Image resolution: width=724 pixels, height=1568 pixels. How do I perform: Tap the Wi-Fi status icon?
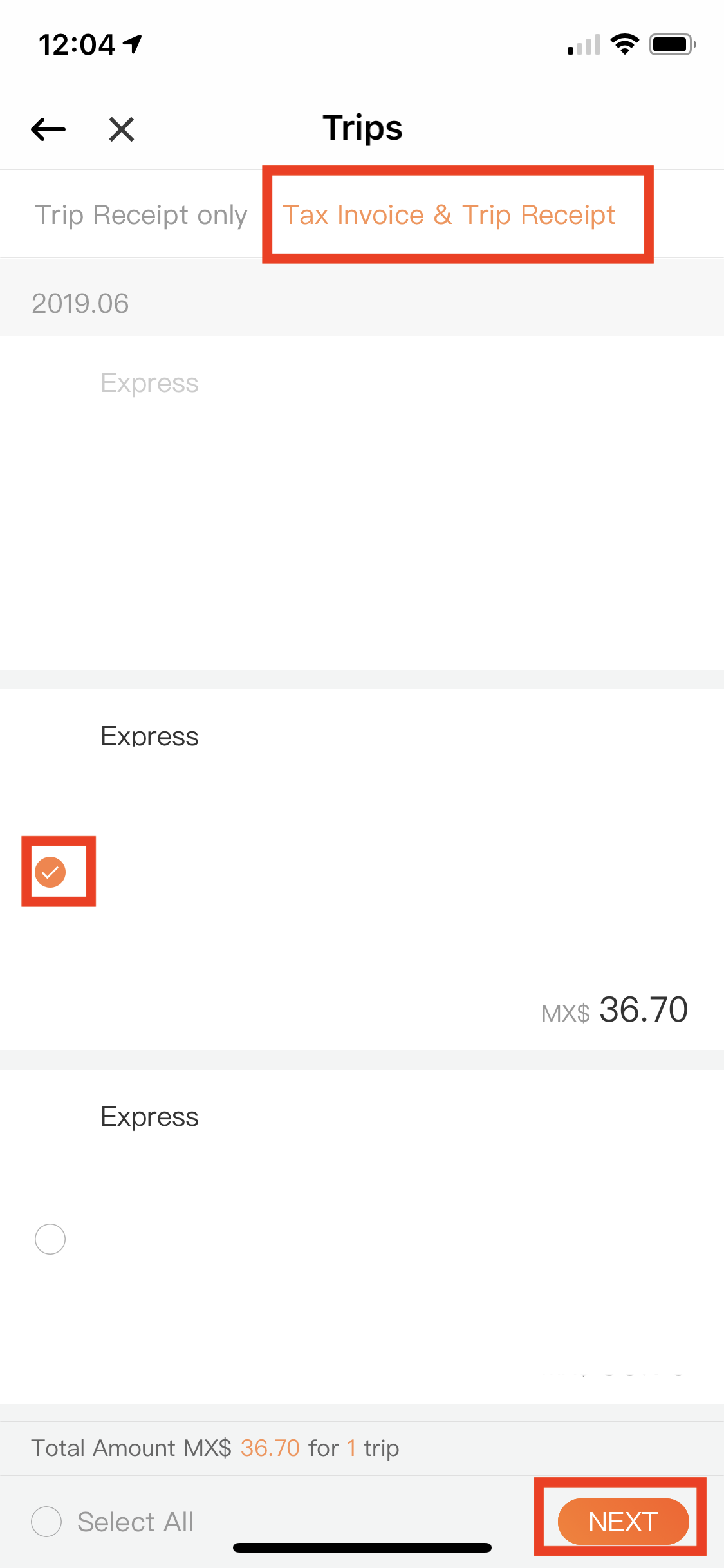624,44
